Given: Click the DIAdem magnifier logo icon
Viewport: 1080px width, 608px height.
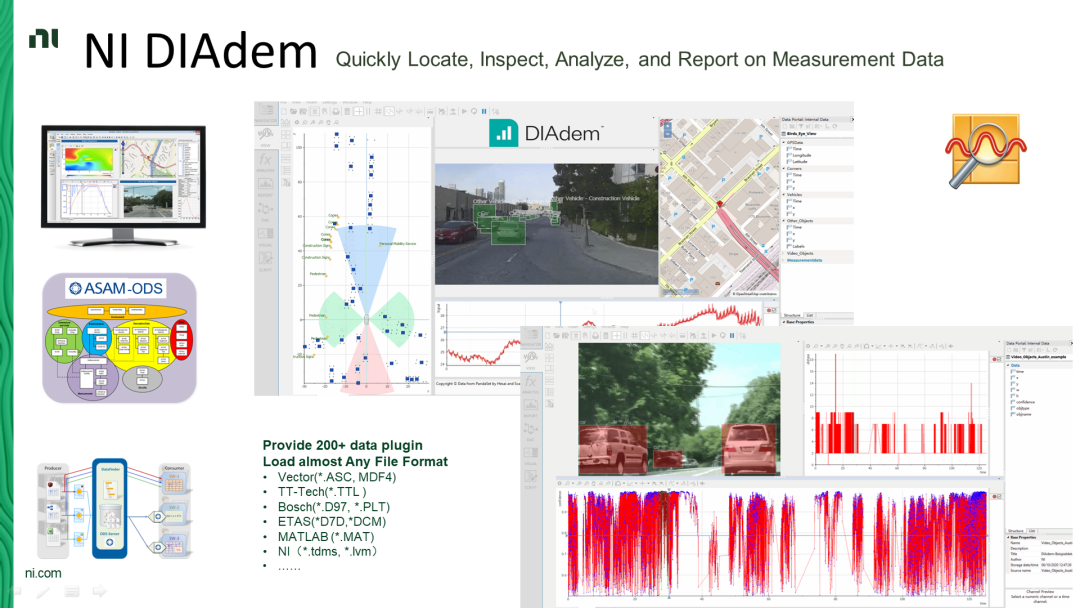Looking at the screenshot, I should point(986,151).
